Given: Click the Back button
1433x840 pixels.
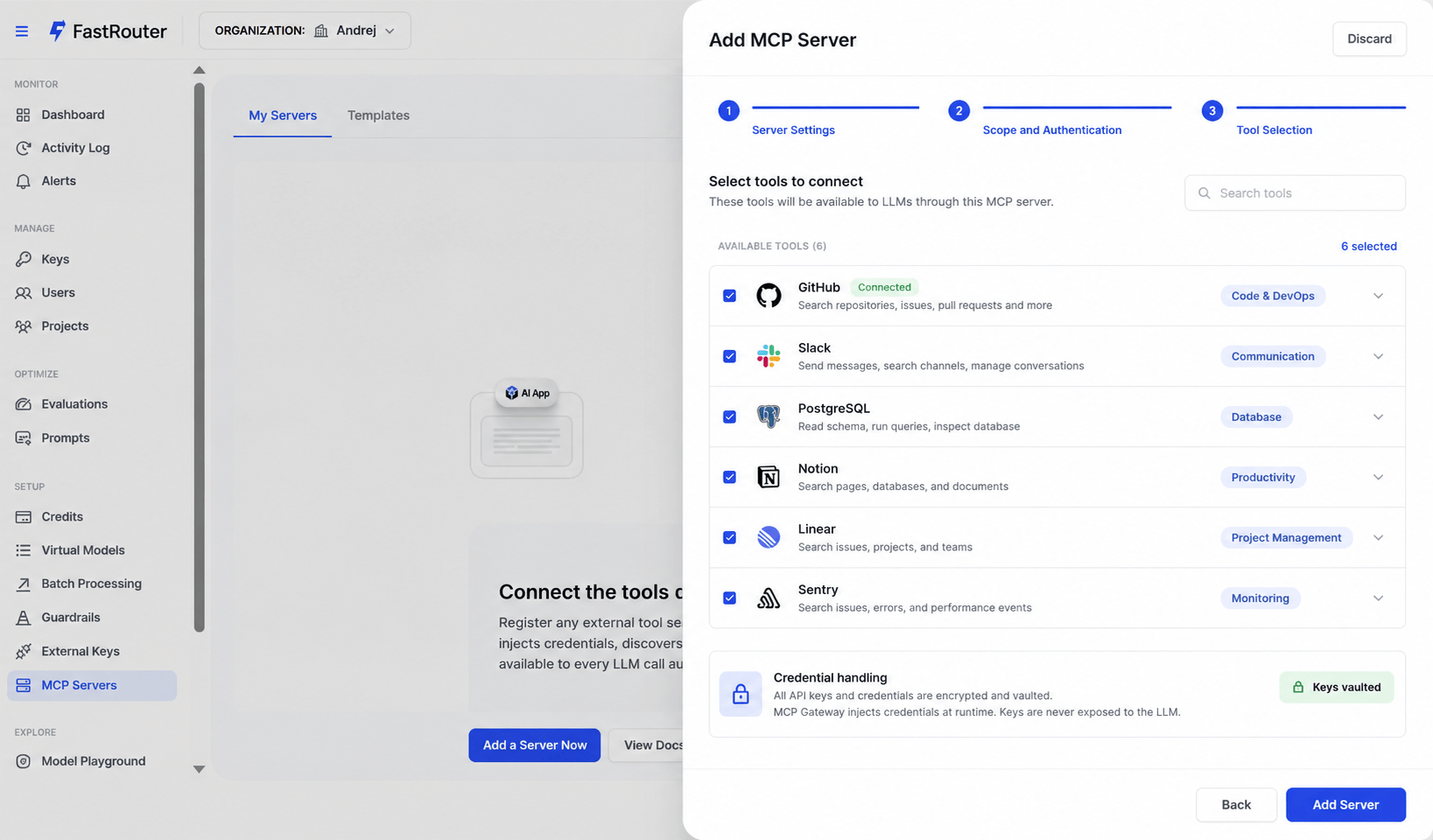Looking at the screenshot, I should tap(1236, 805).
